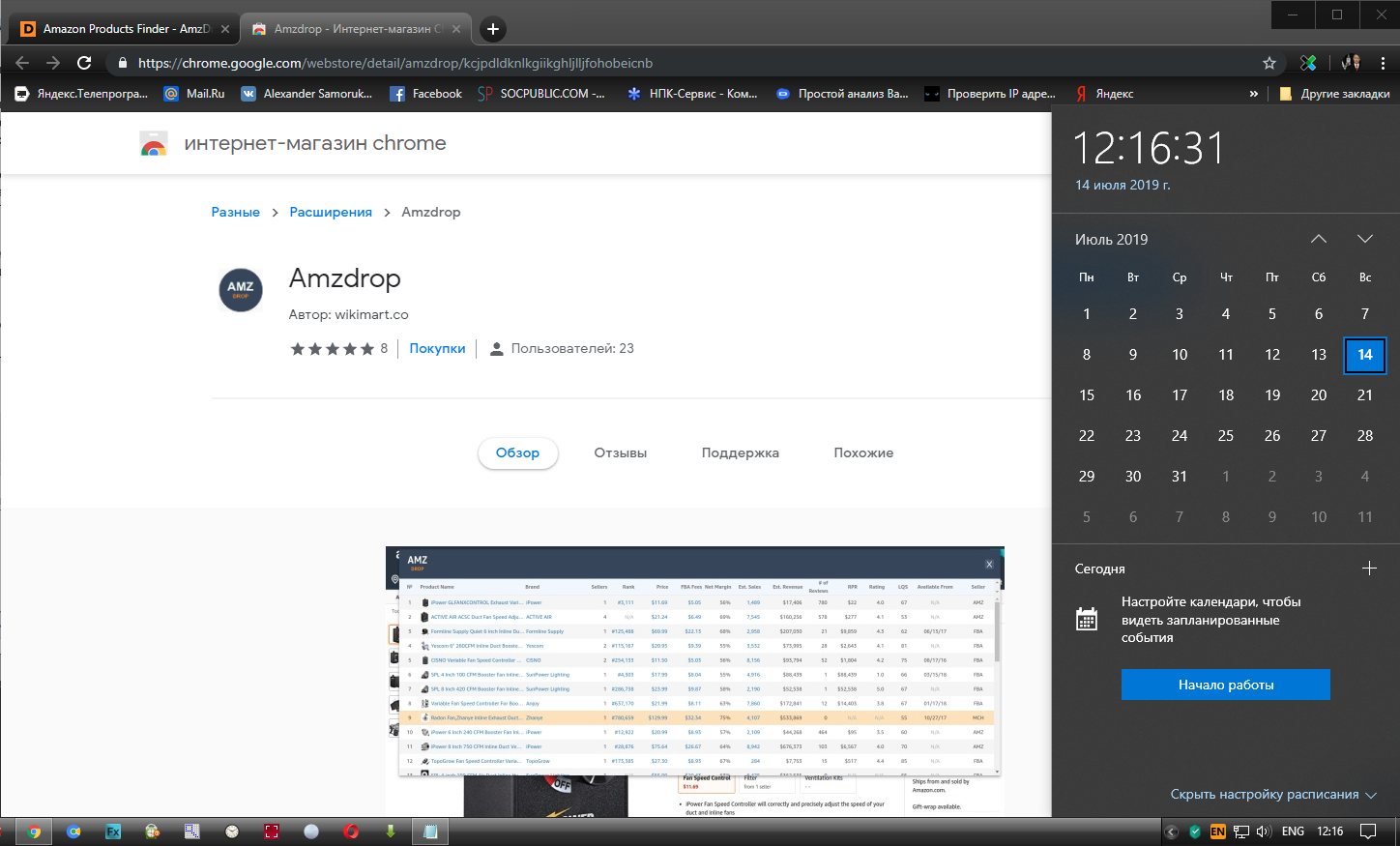Open the Chrome profile avatar
The image size is (1400, 846).
[x=1351, y=63]
